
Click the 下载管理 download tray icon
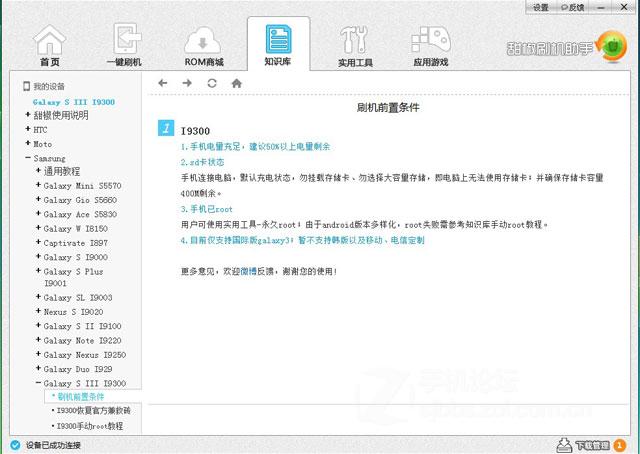point(564,445)
